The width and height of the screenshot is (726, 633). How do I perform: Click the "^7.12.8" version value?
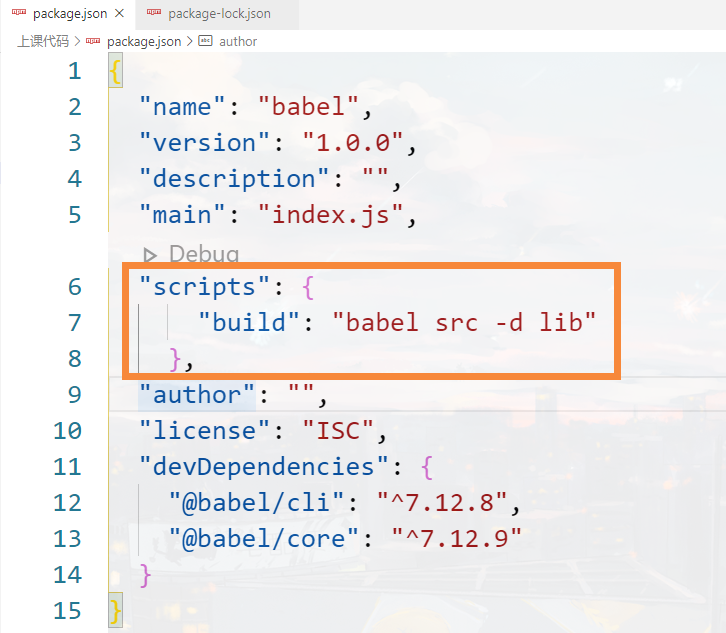pyautogui.click(x=442, y=503)
